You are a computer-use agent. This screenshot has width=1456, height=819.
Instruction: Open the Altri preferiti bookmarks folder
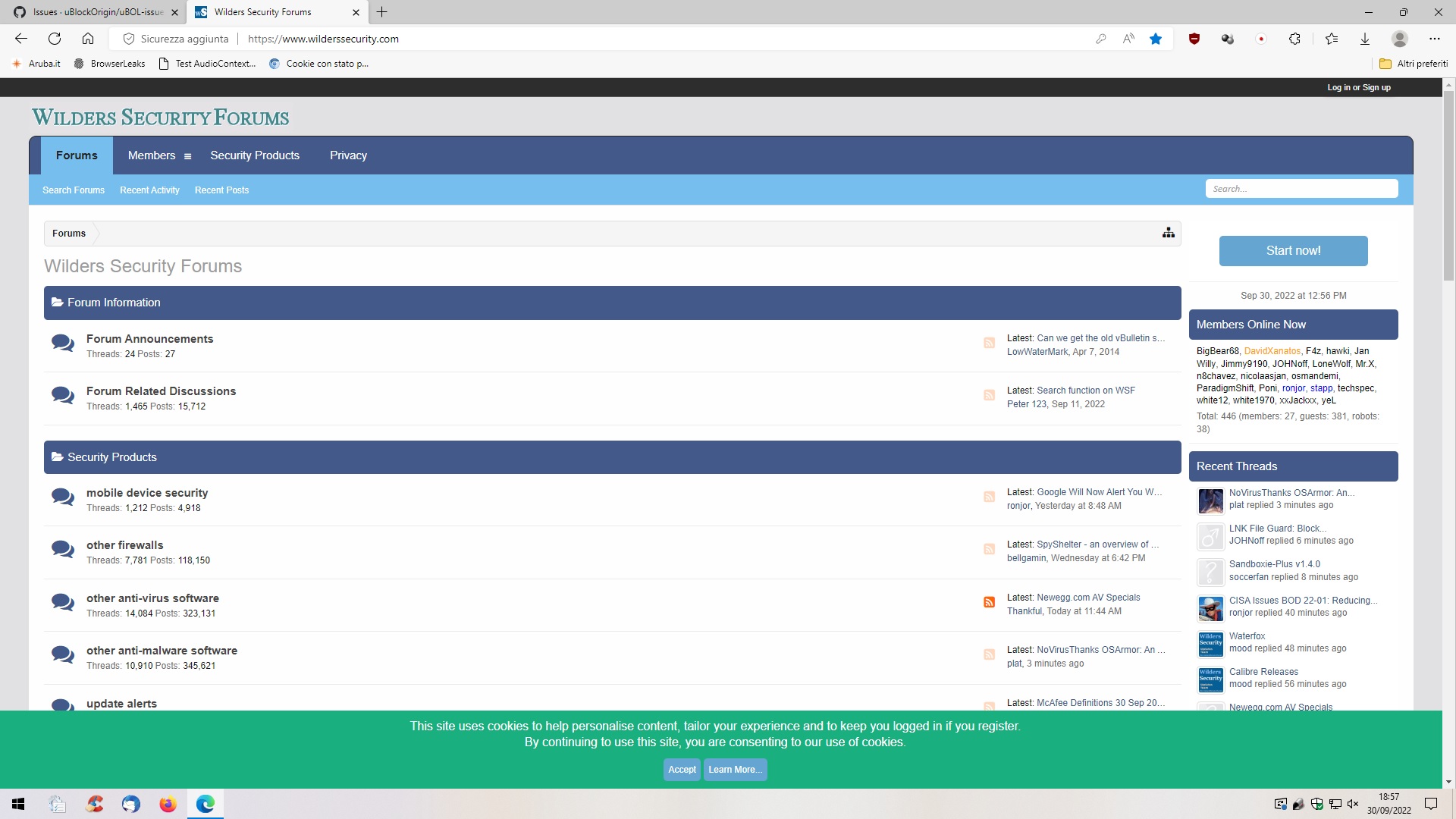(x=1414, y=64)
